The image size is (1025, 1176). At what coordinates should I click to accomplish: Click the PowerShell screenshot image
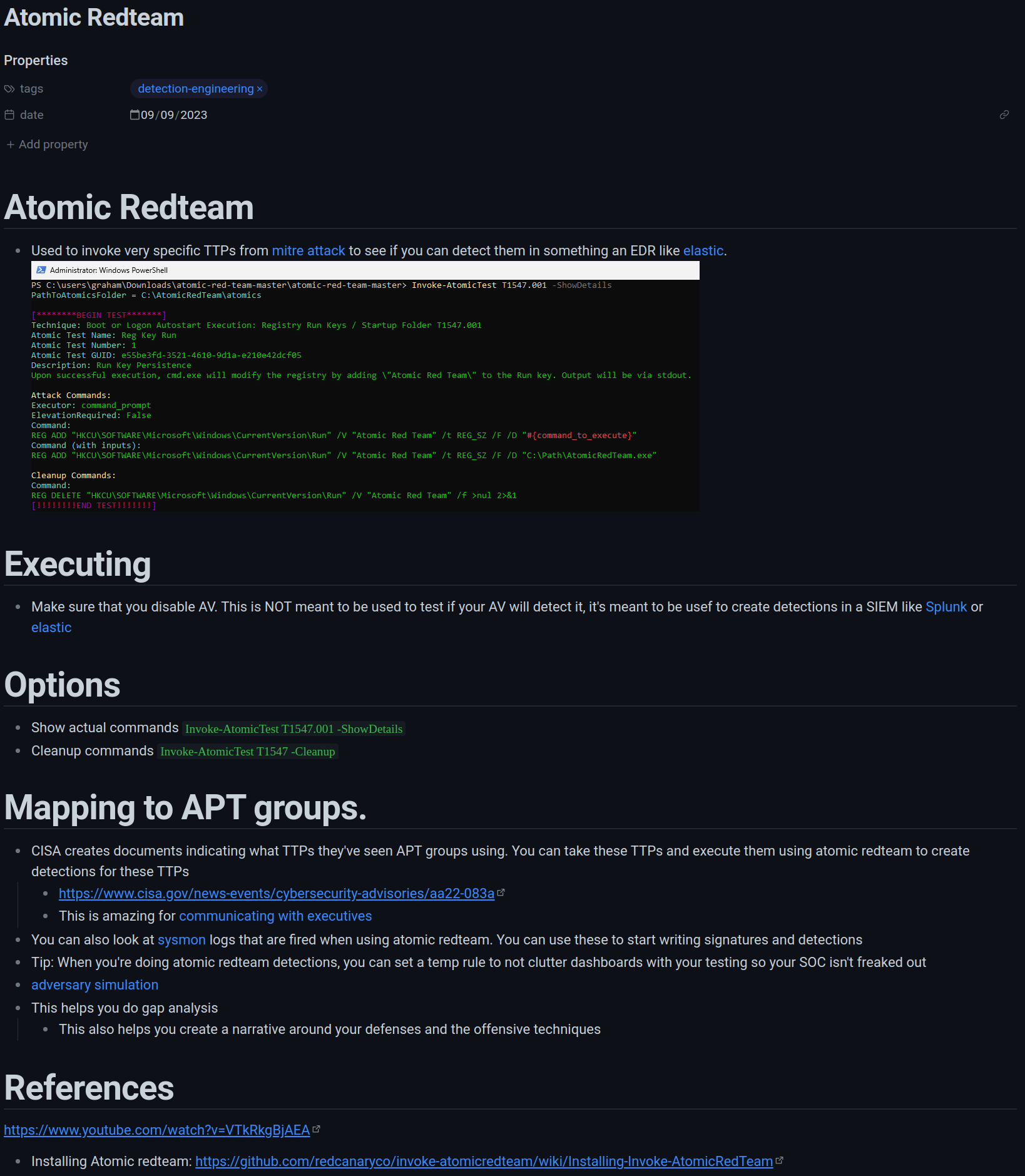tap(365, 386)
